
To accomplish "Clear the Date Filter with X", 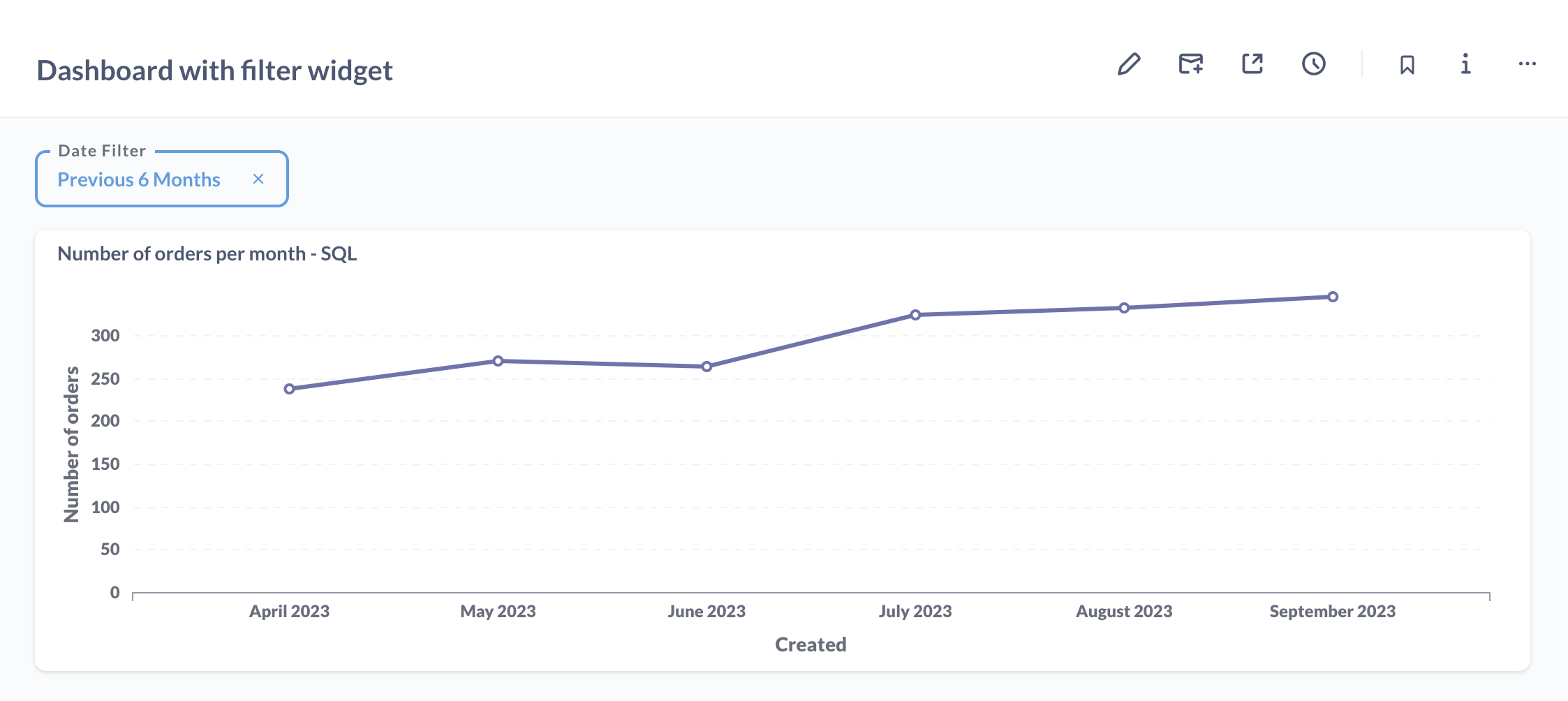I will tap(258, 179).
